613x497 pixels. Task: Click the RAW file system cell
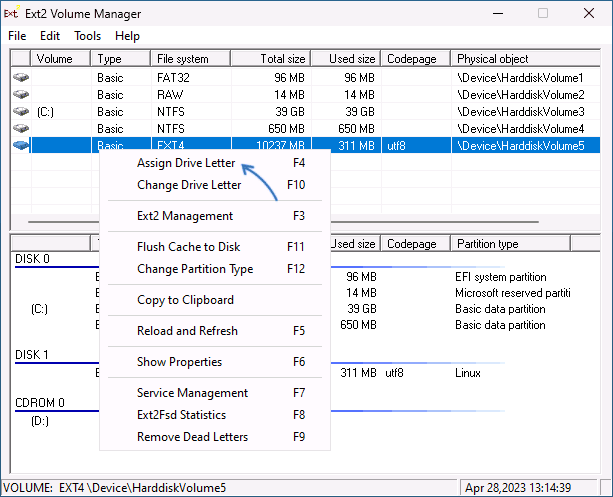(170, 95)
